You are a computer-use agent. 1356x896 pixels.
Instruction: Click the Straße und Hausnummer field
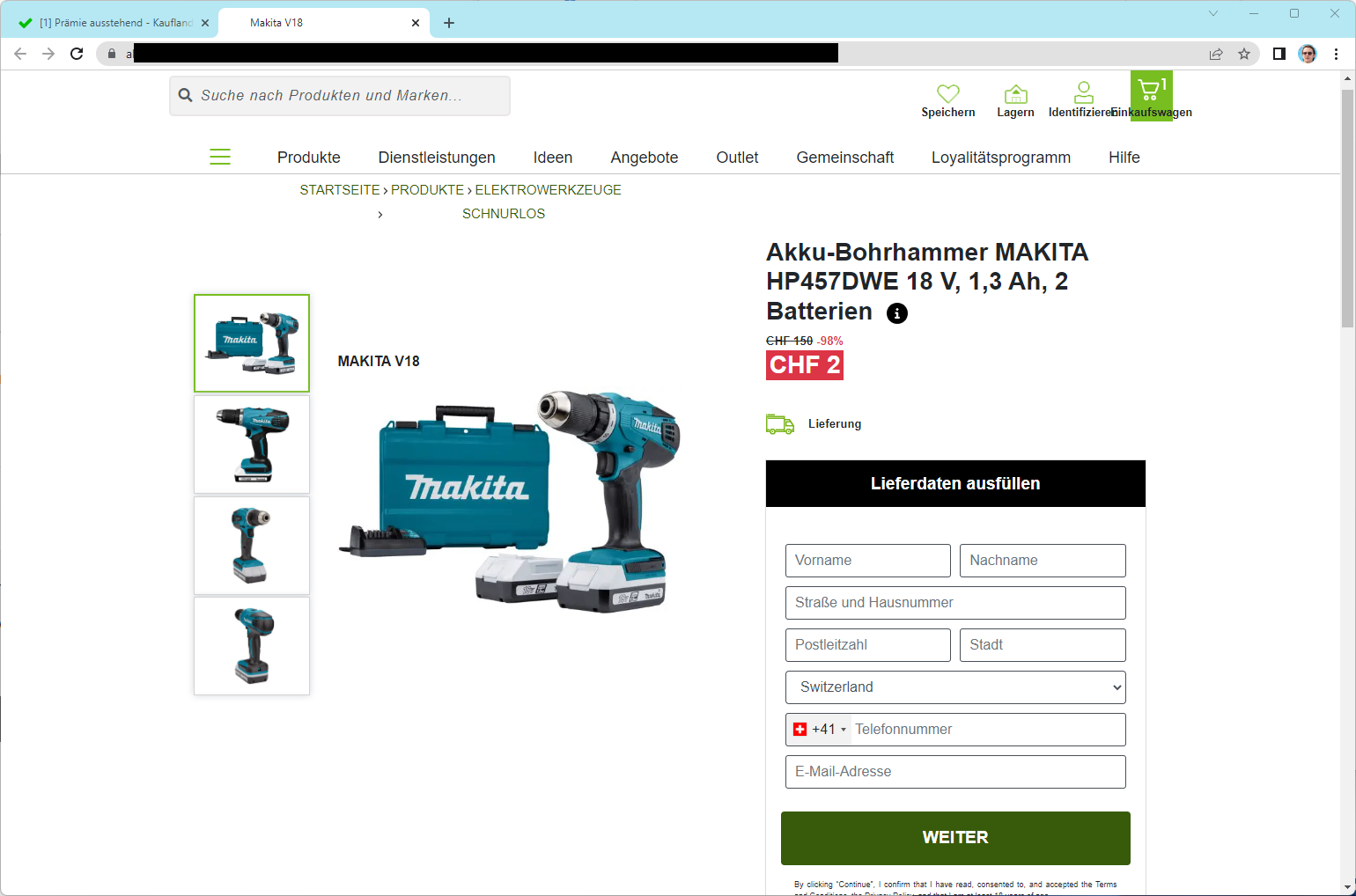(955, 603)
